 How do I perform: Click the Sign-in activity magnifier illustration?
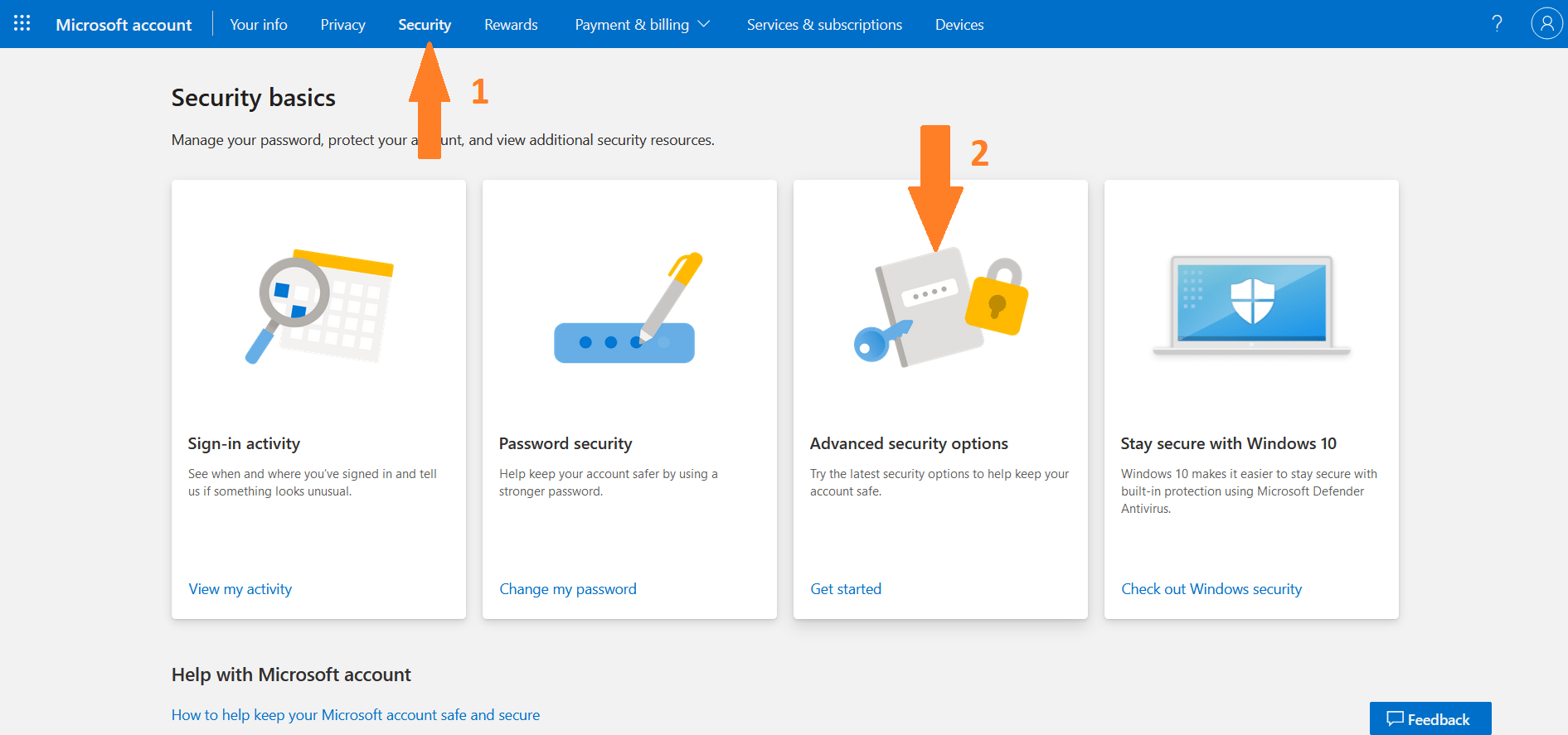(x=318, y=307)
